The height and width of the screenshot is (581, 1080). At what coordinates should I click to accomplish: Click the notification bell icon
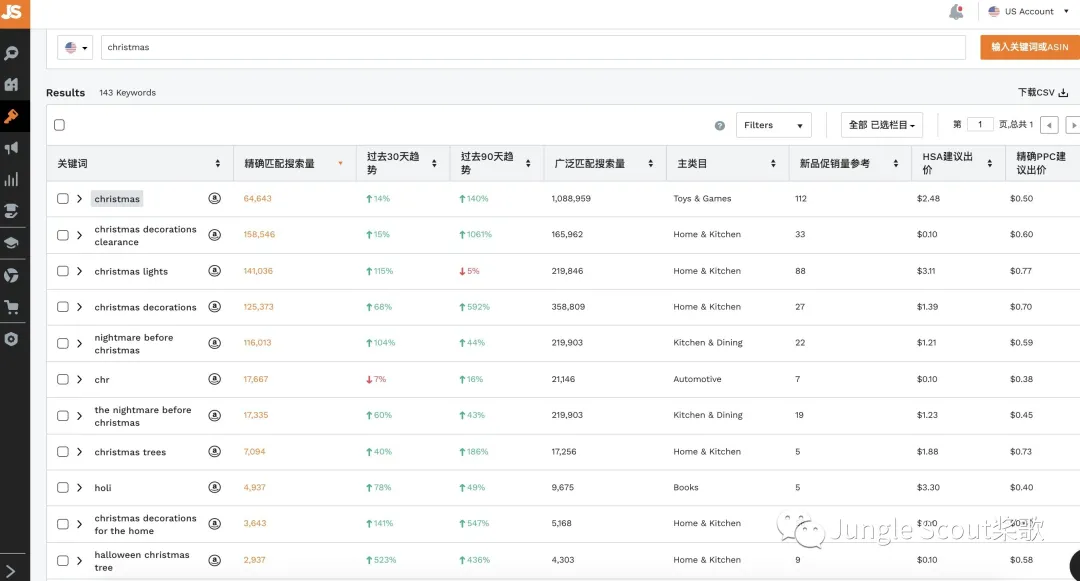click(x=956, y=12)
